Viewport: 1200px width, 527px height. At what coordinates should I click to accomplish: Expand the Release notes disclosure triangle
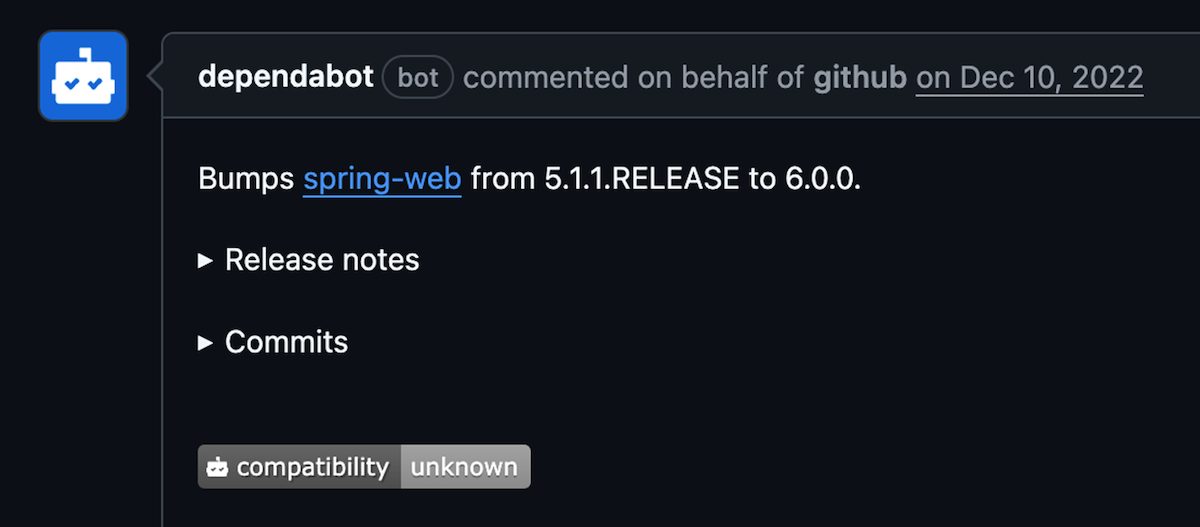pos(206,260)
